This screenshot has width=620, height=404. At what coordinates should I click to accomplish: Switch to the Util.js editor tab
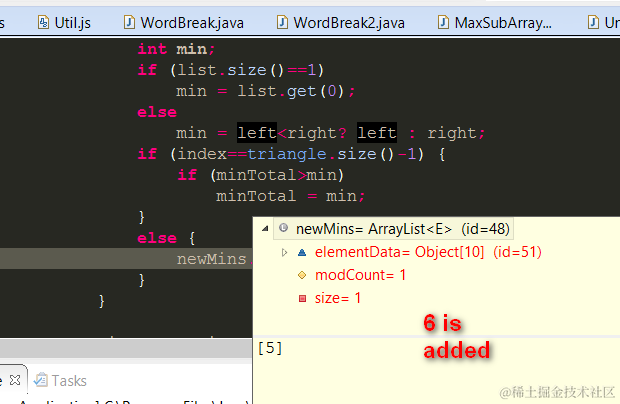[x=64, y=23]
